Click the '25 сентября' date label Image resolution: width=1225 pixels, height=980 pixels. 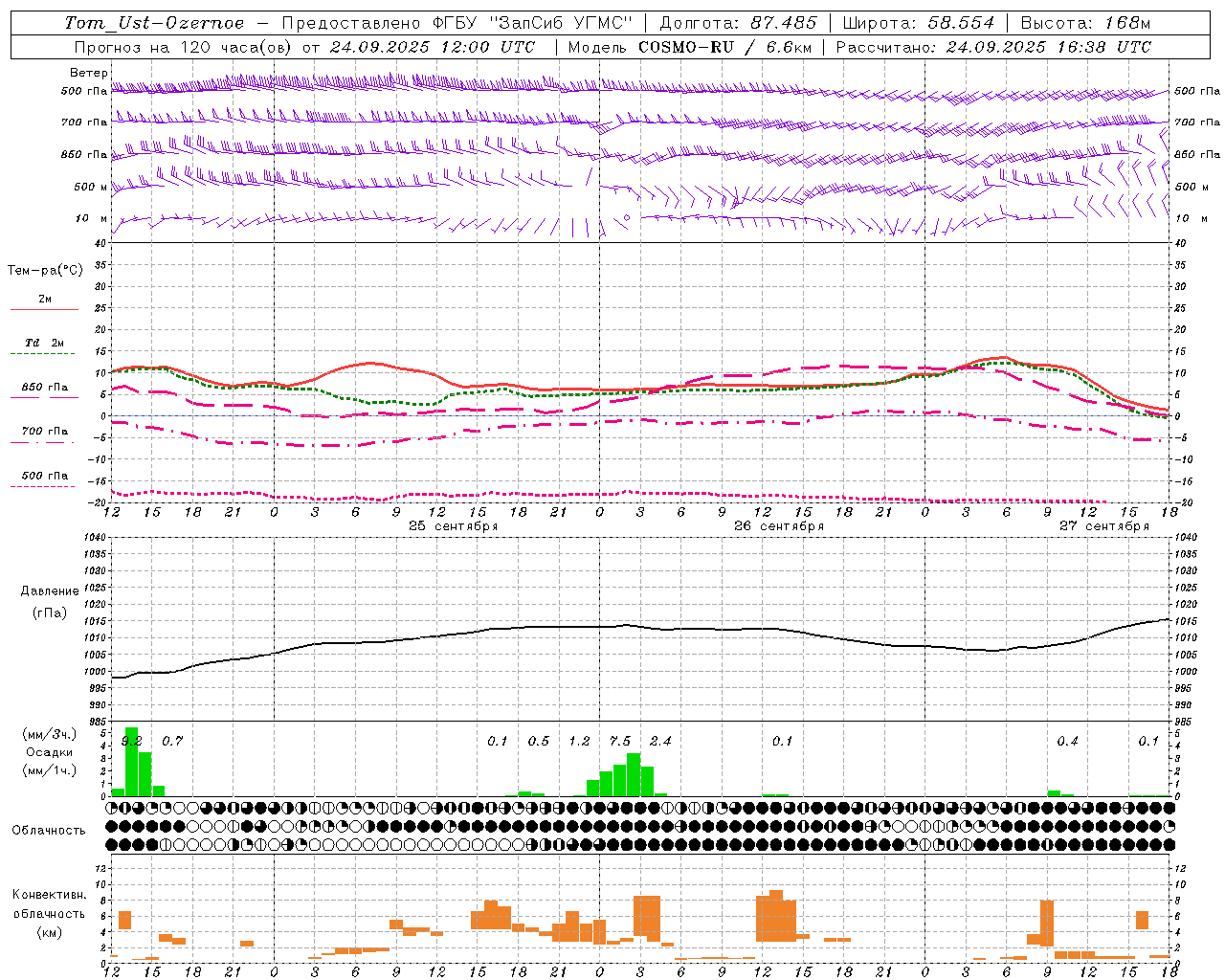point(454,526)
